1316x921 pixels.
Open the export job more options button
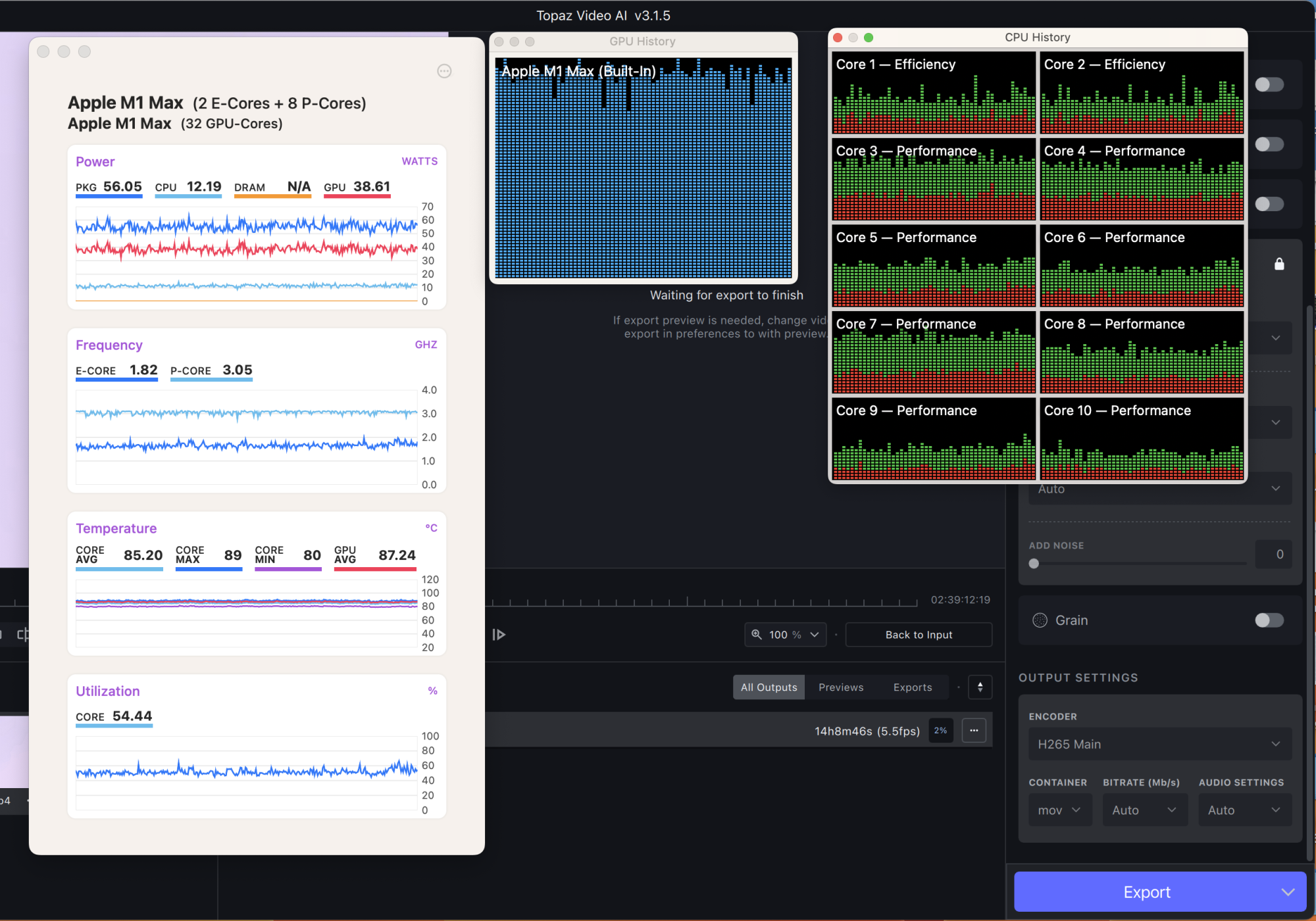coord(974,731)
